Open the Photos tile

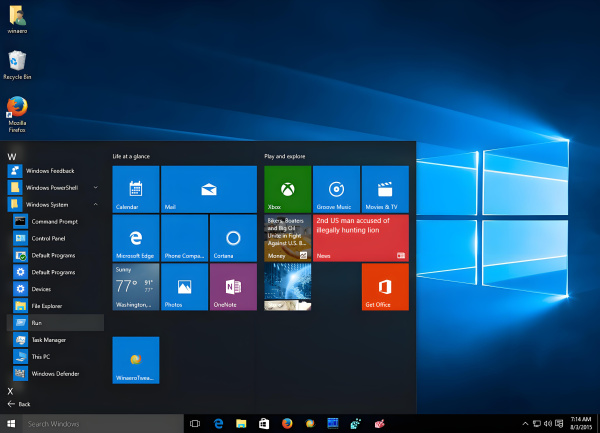pos(184,287)
